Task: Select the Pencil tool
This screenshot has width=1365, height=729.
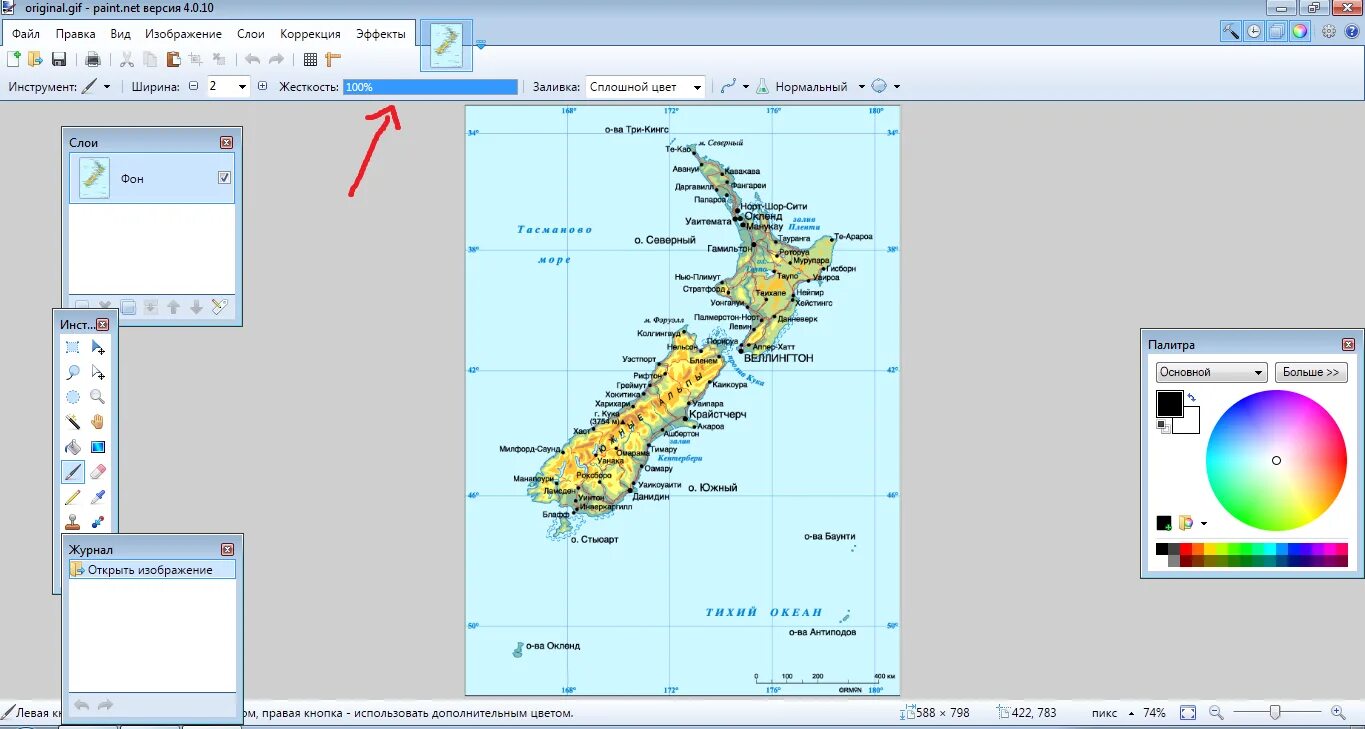Action: [x=73, y=497]
